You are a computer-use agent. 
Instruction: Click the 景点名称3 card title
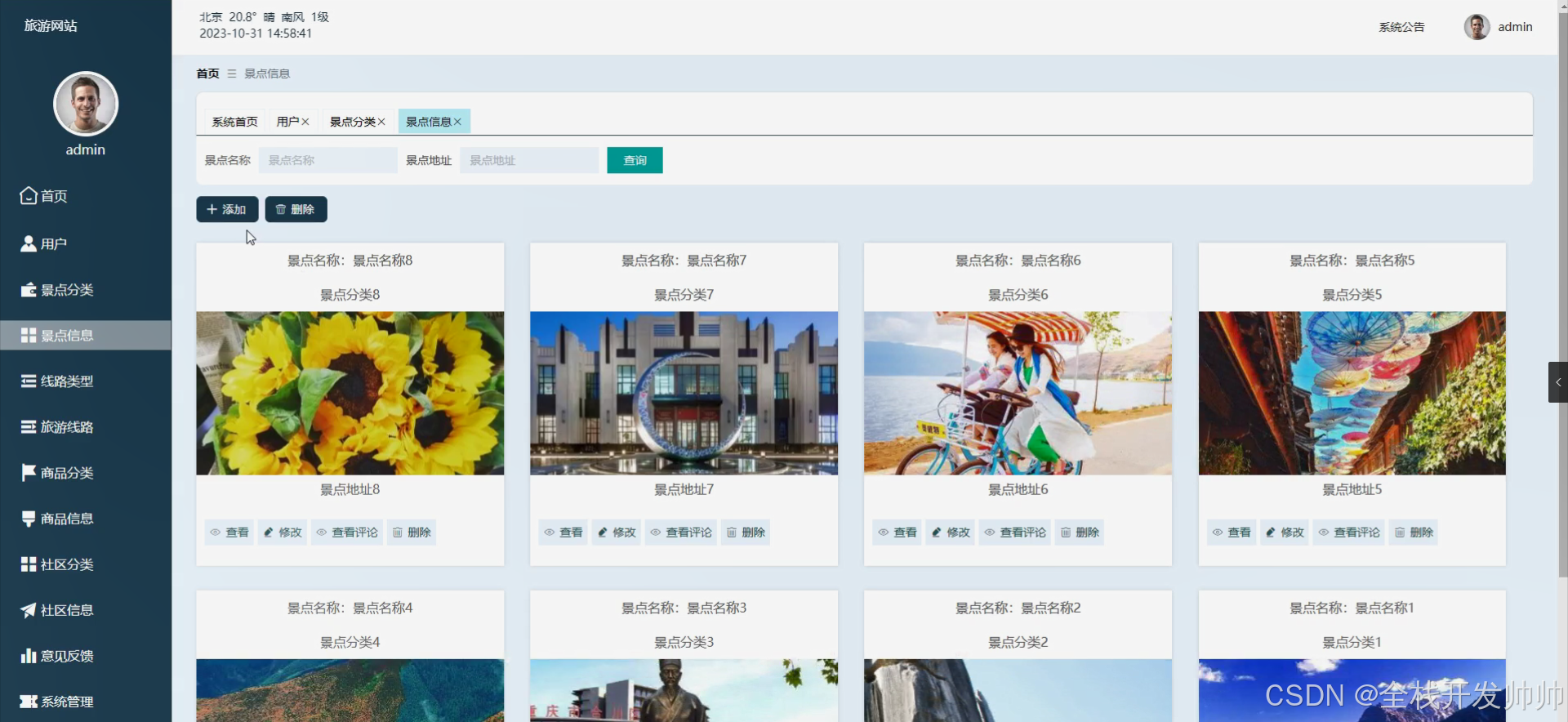point(684,608)
